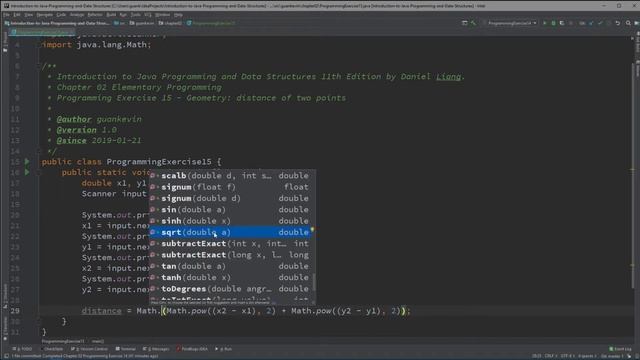Image resolution: width=640 pixels, height=360 pixels.
Task: Click Run with Coverage icon in toolbar
Action: [562, 23]
